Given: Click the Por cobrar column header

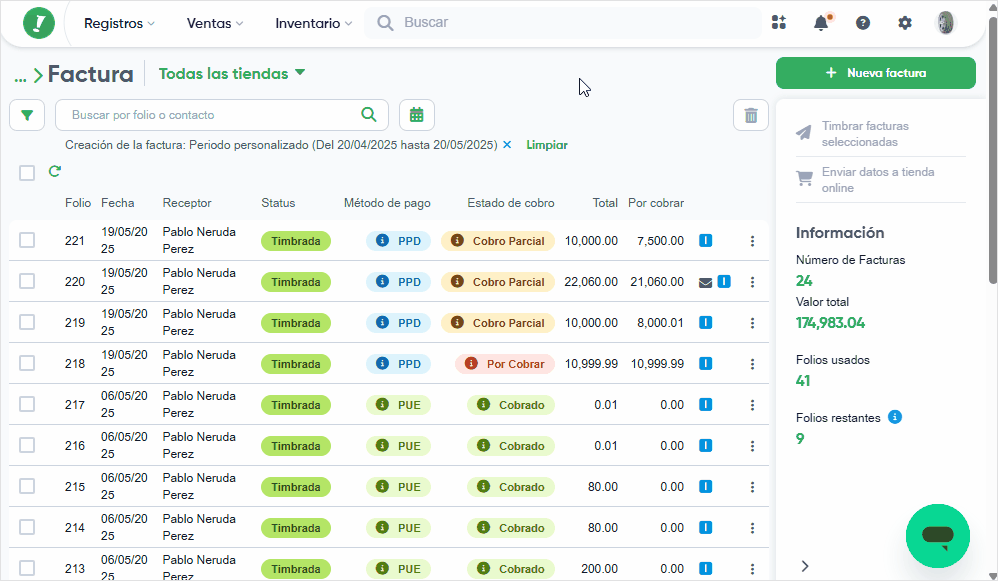Looking at the screenshot, I should point(656,203).
